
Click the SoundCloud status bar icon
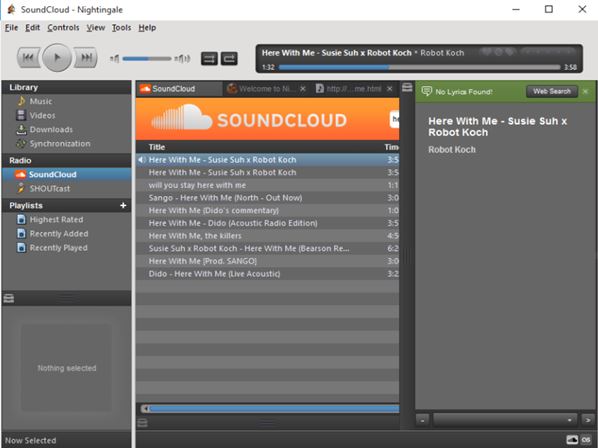pyautogui.click(x=572, y=440)
